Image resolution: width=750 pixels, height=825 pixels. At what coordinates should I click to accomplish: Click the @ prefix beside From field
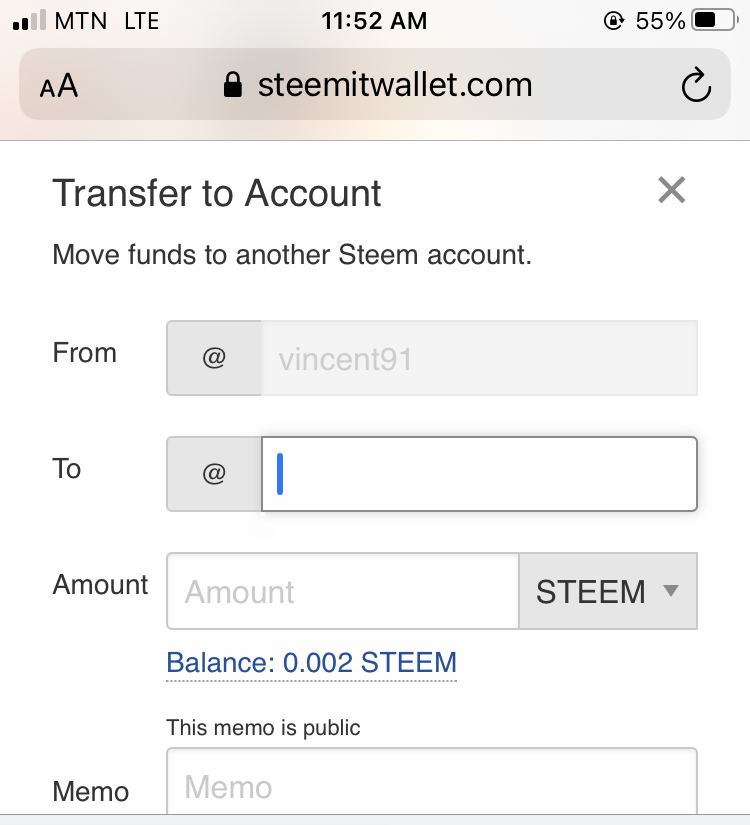click(x=214, y=358)
